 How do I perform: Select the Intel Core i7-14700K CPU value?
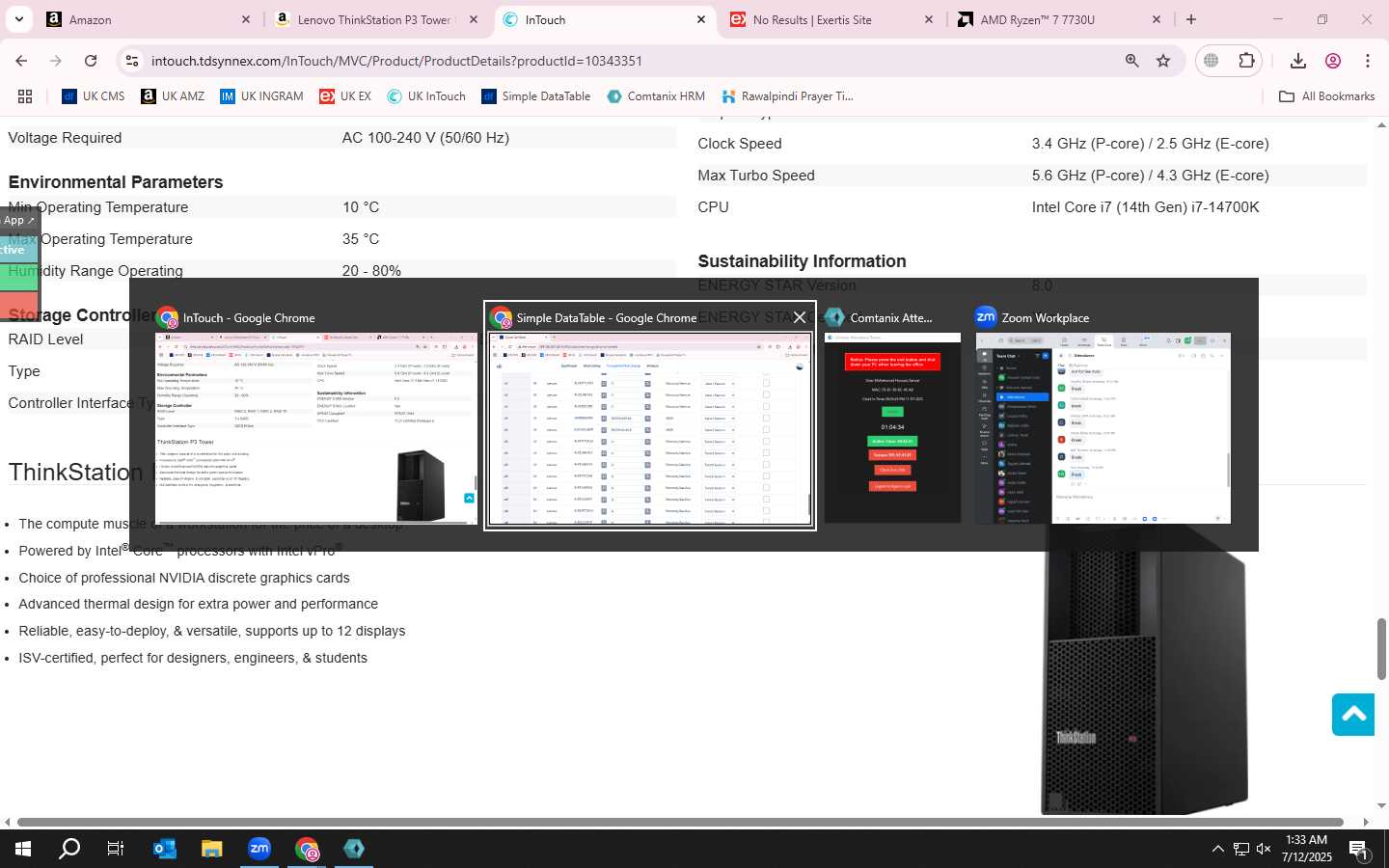1145,207
